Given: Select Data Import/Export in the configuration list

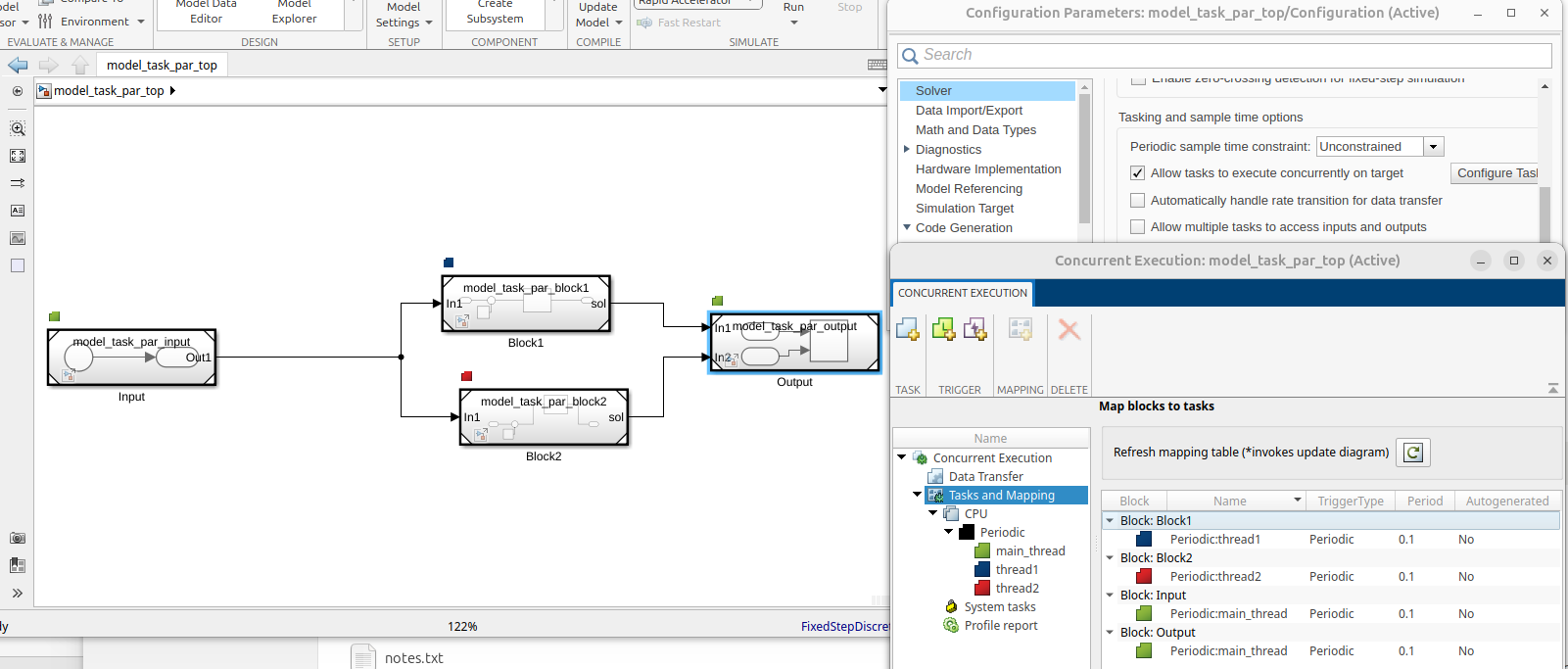Looking at the screenshot, I should pyautogui.click(x=969, y=111).
